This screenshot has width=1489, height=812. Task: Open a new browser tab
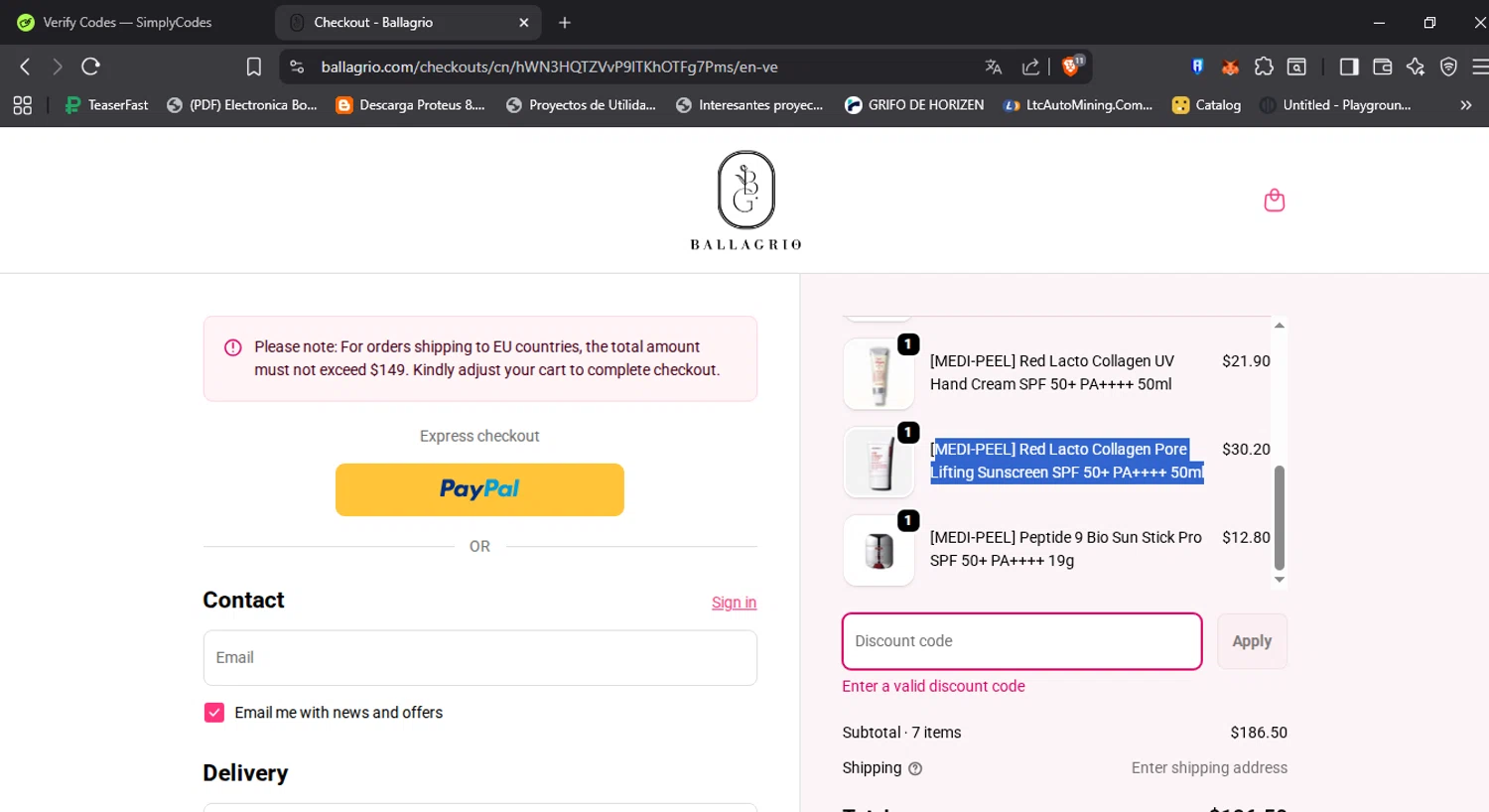tap(565, 23)
